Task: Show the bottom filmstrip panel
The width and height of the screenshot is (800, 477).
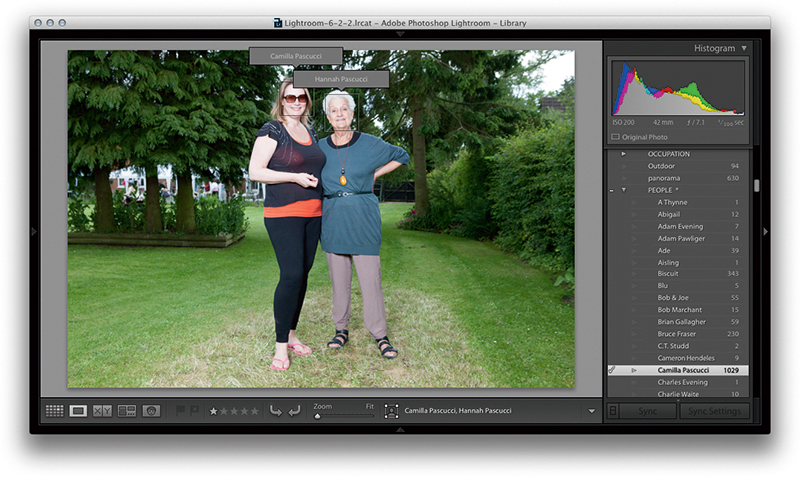Action: (x=400, y=430)
